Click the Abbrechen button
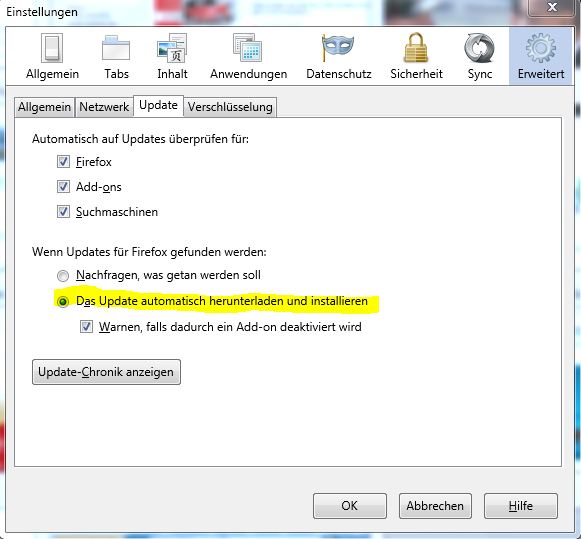 (435, 506)
